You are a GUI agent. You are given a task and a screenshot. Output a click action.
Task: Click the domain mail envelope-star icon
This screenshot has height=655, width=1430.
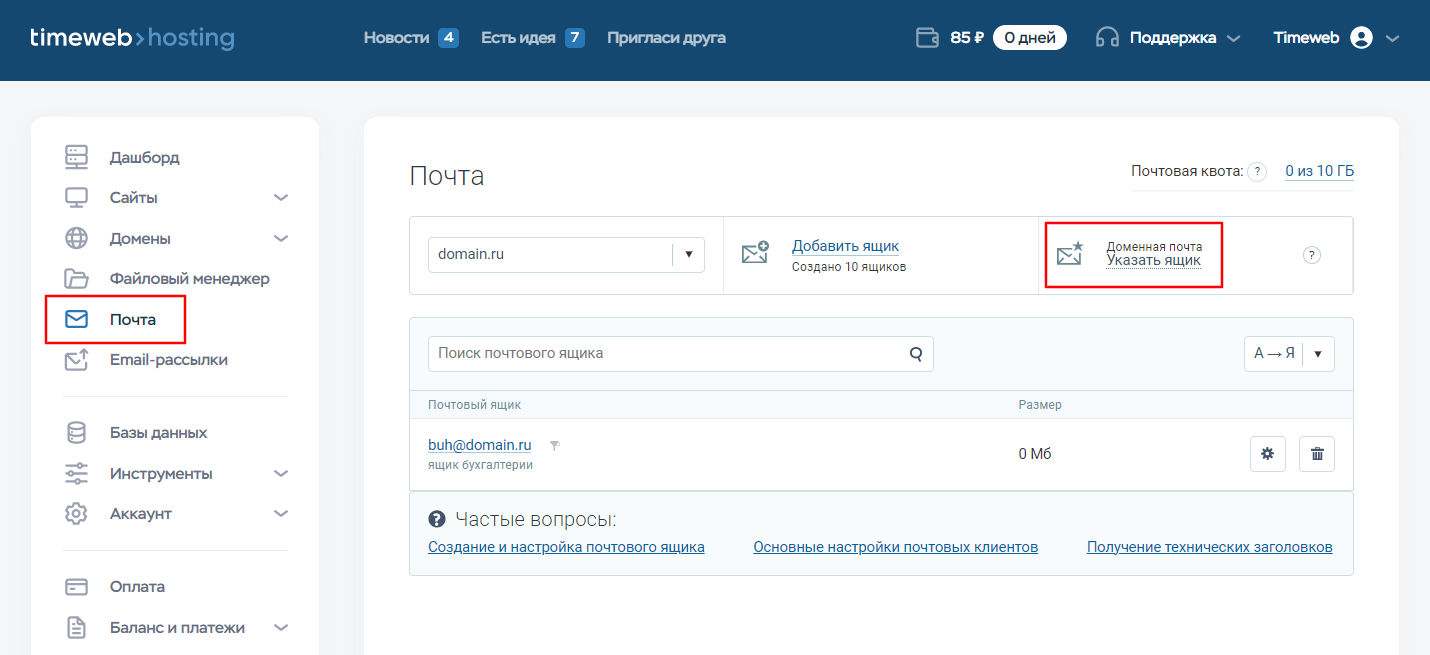(x=1070, y=254)
